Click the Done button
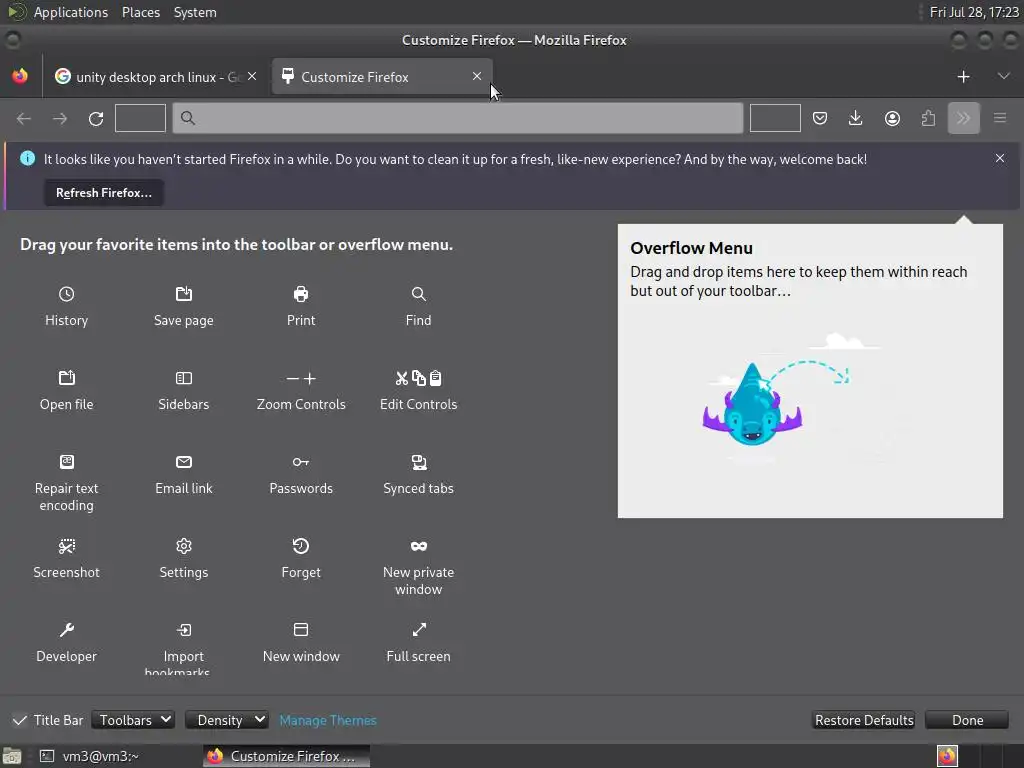Image resolution: width=1024 pixels, height=768 pixels. [967, 720]
